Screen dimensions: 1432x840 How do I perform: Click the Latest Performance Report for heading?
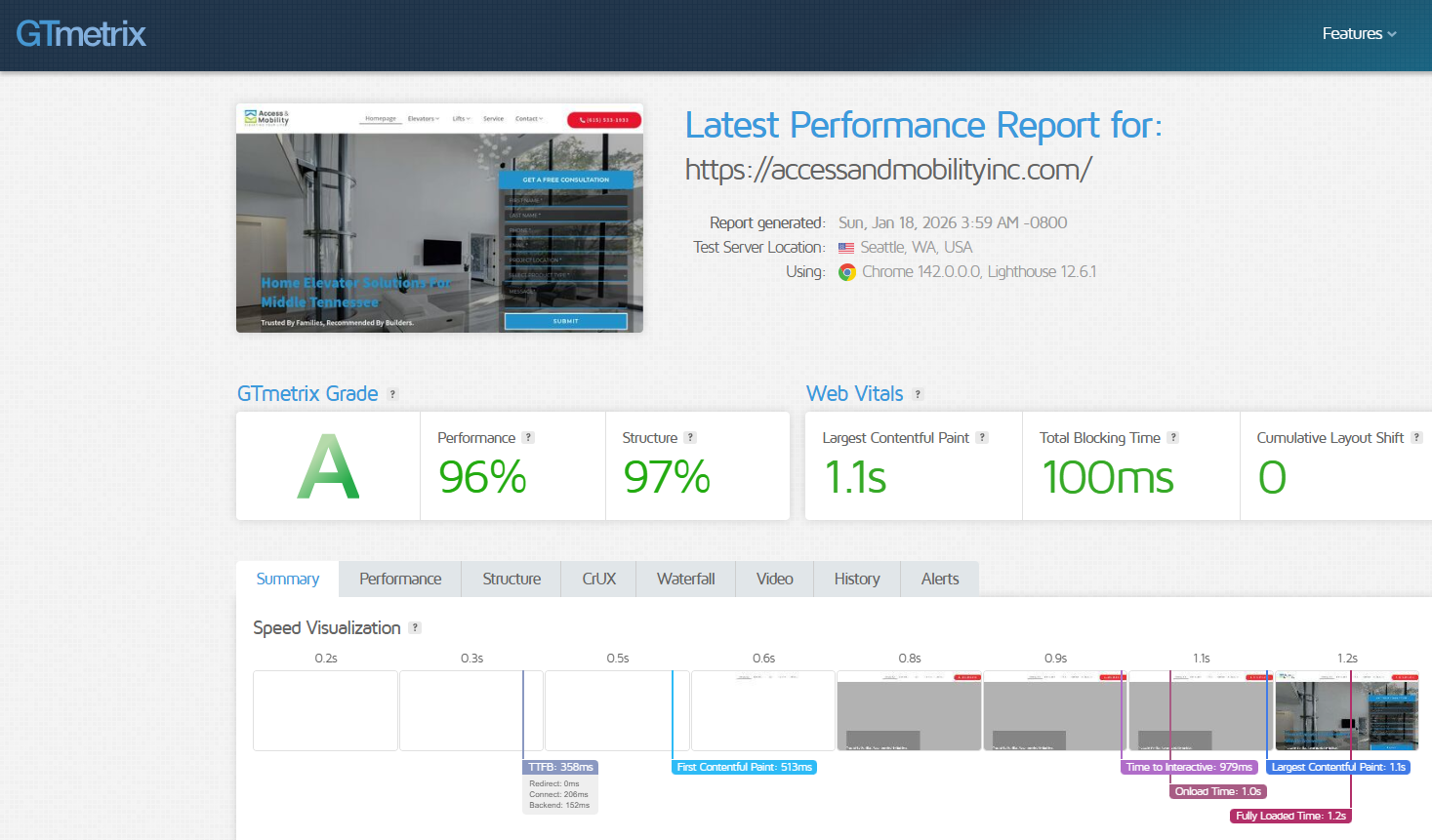pos(923,126)
